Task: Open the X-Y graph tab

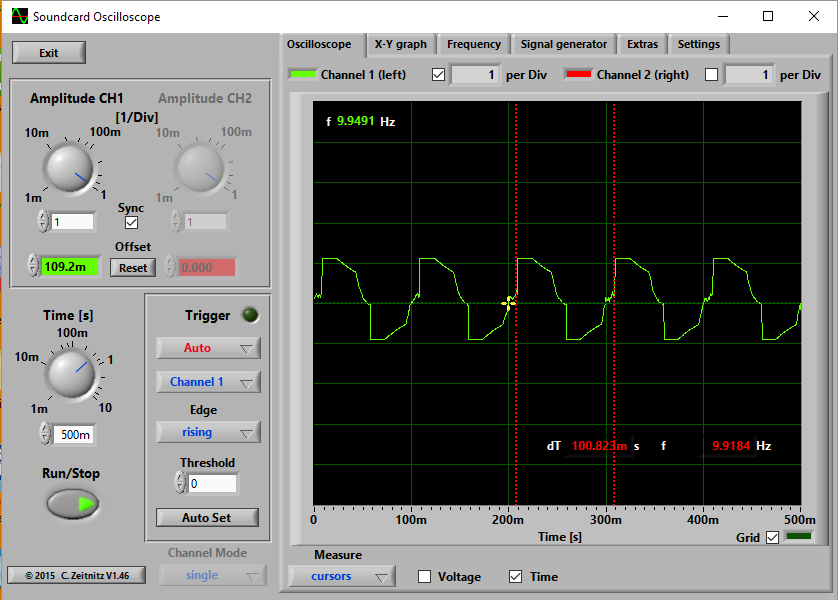Action: coord(401,44)
